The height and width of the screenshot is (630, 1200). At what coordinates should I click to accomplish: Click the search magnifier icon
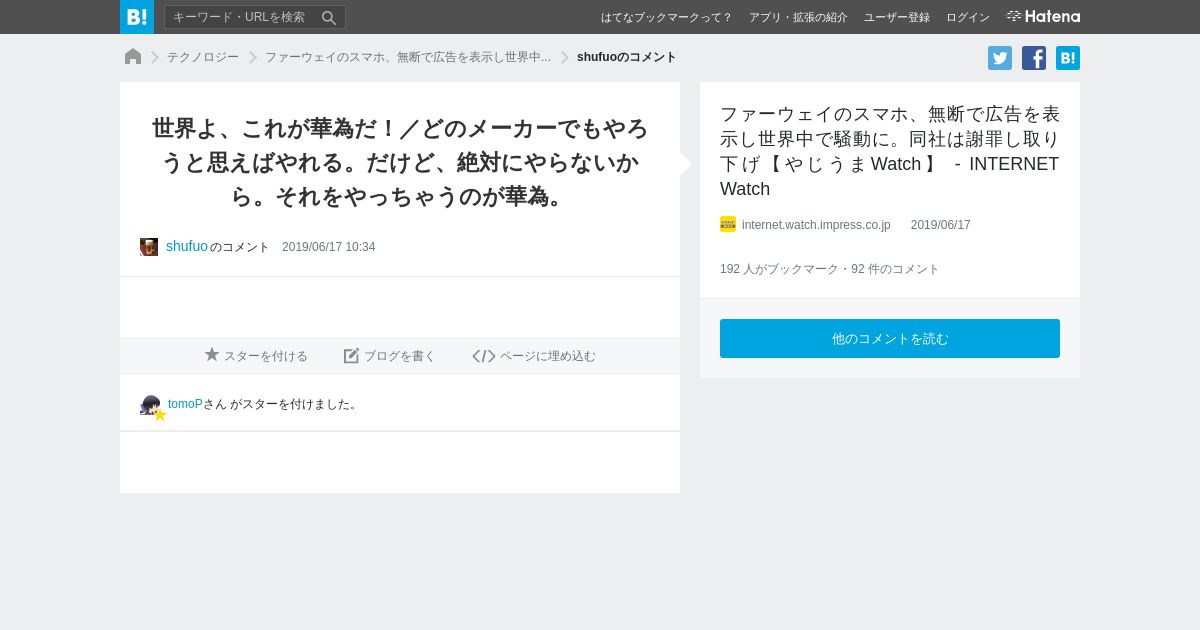pyautogui.click(x=329, y=17)
